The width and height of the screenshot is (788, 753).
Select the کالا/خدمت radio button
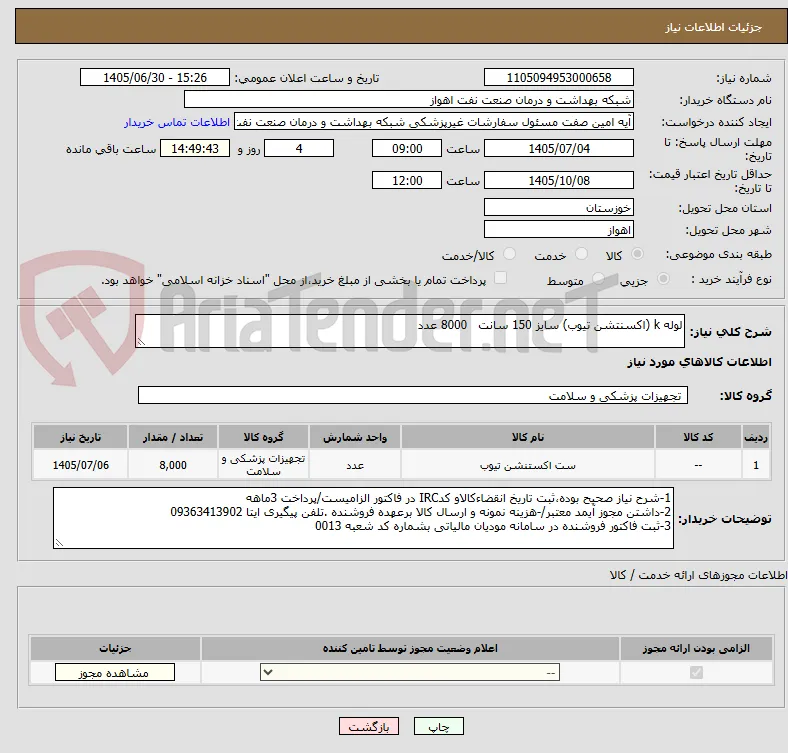pos(510,254)
